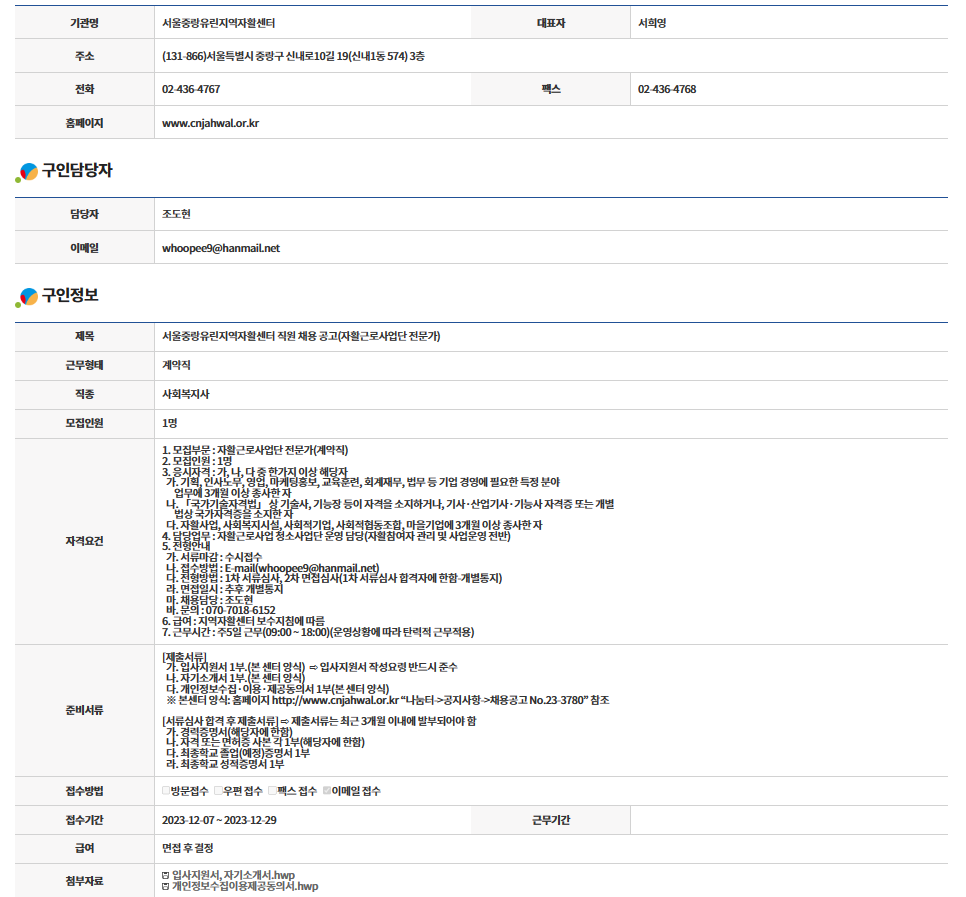Screen dimensions: 966x897
Task: Click the representative name 서희영
Action: [x=652, y=22]
